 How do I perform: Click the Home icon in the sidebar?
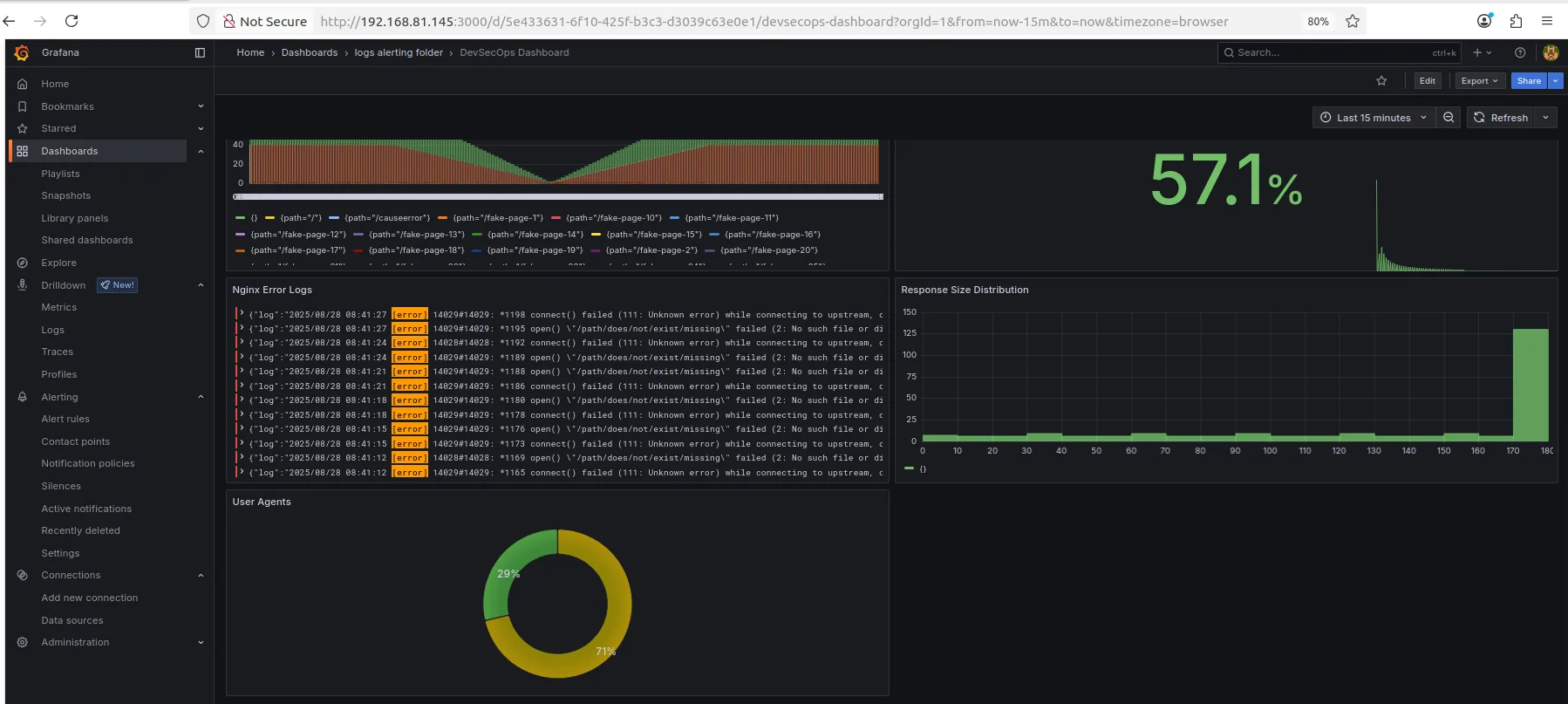point(23,84)
